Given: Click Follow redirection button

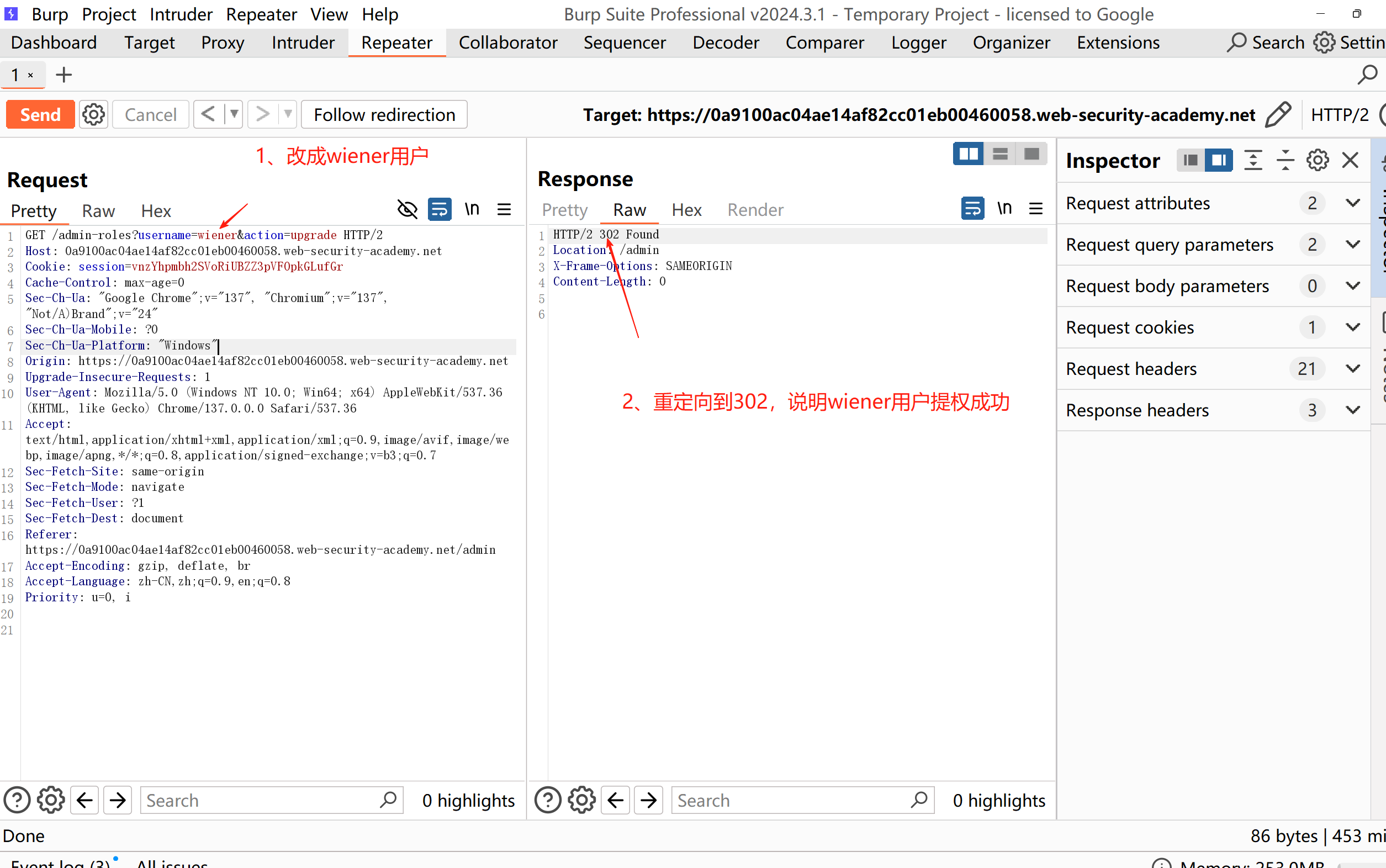Looking at the screenshot, I should tap(384, 115).
